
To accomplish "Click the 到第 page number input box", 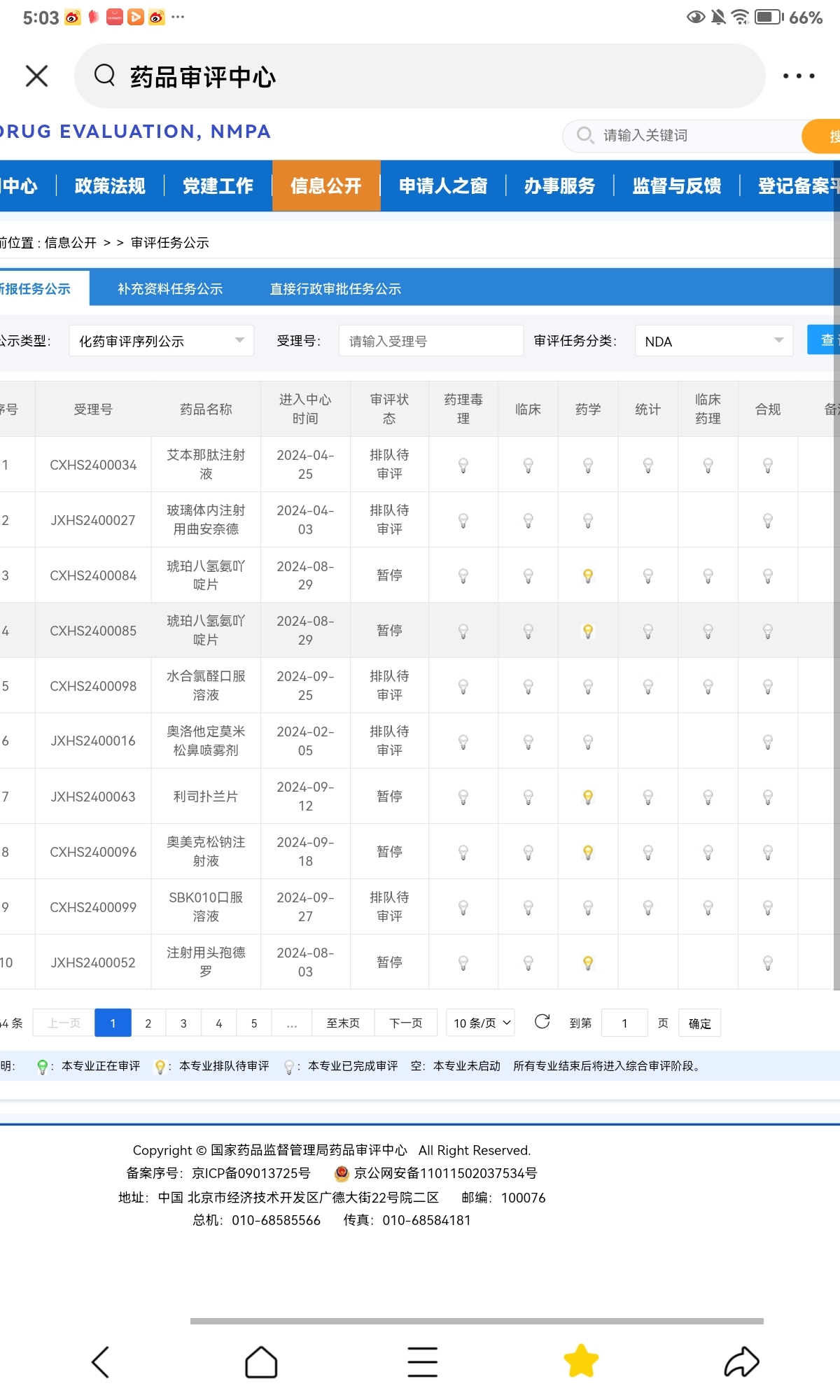I will pyautogui.click(x=624, y=1023).
